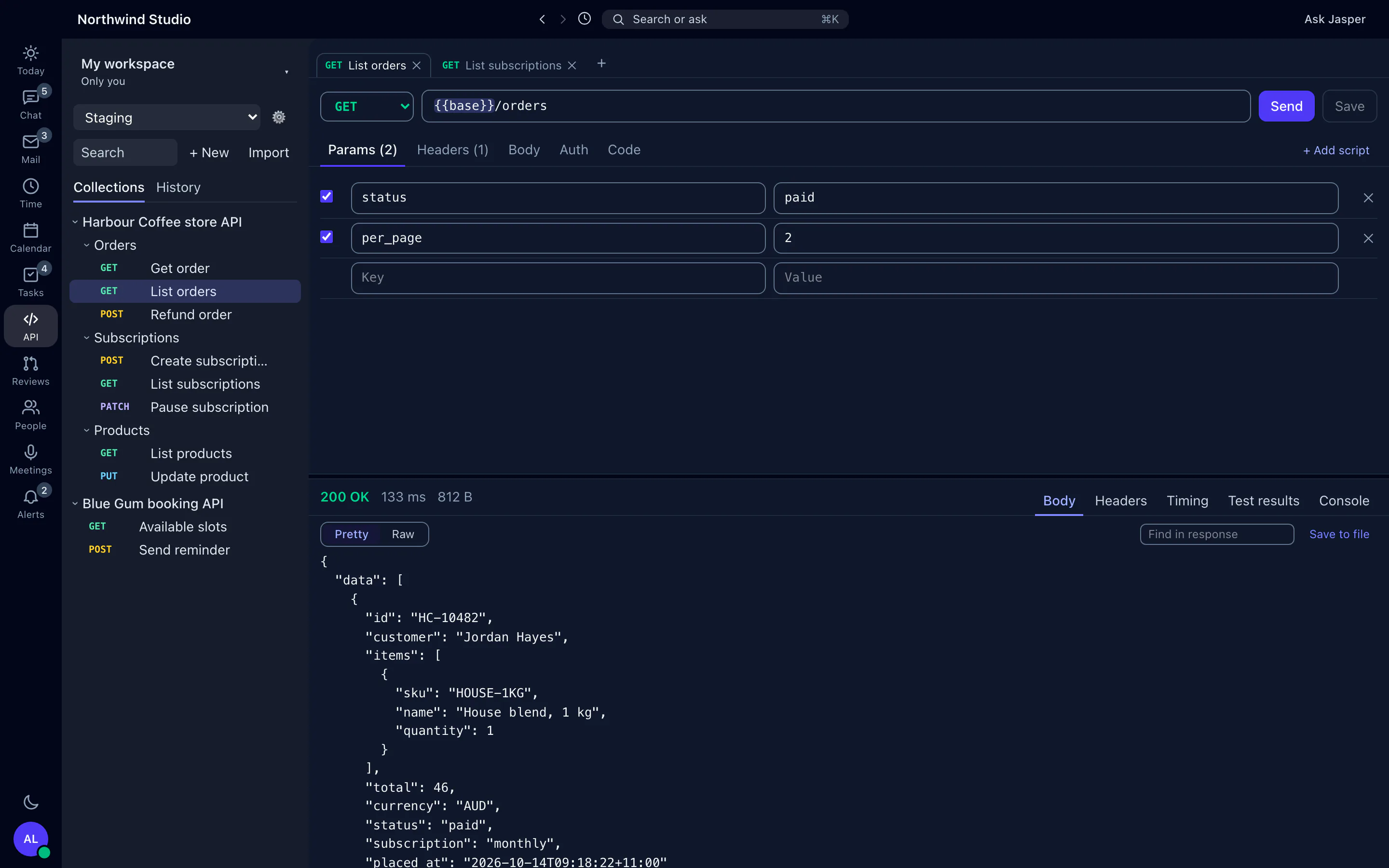Open People in the sidebar
Screen dimensions: 1389x868
[x=30, y=415]
